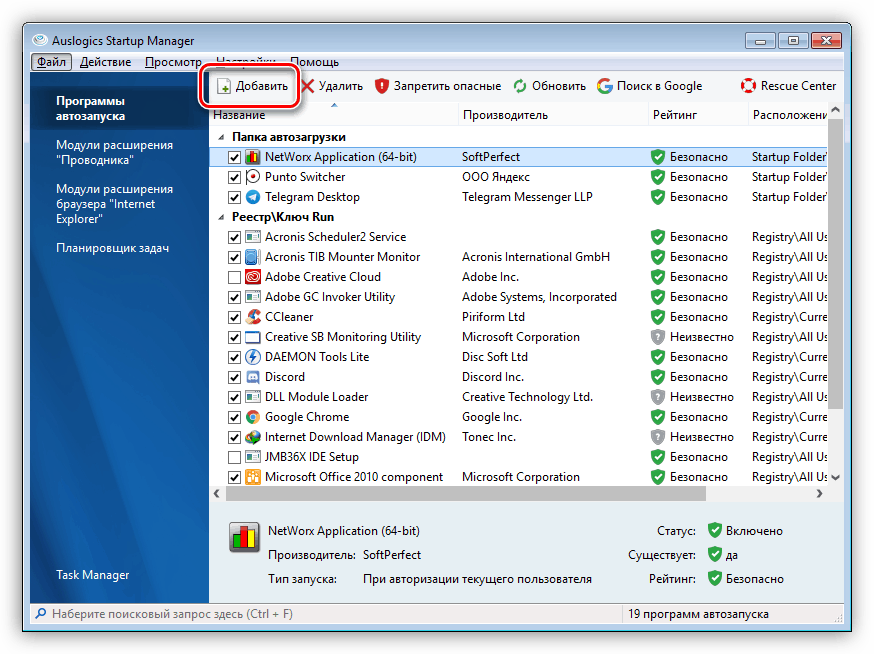Toggle the Discord checkbox

tap(234, 377)
